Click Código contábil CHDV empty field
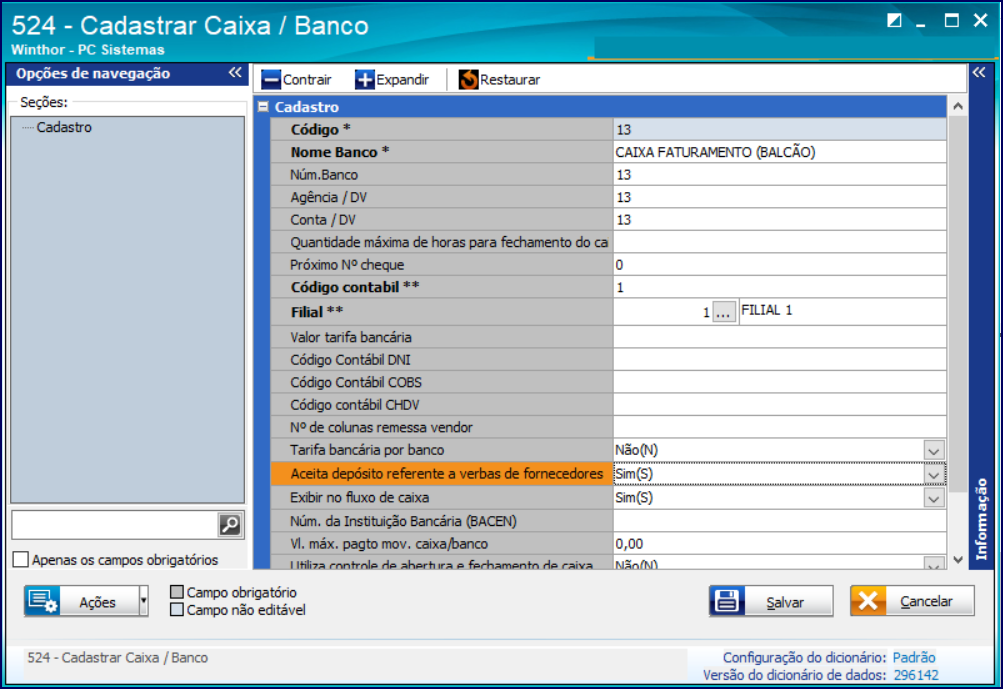 (779, 404)
